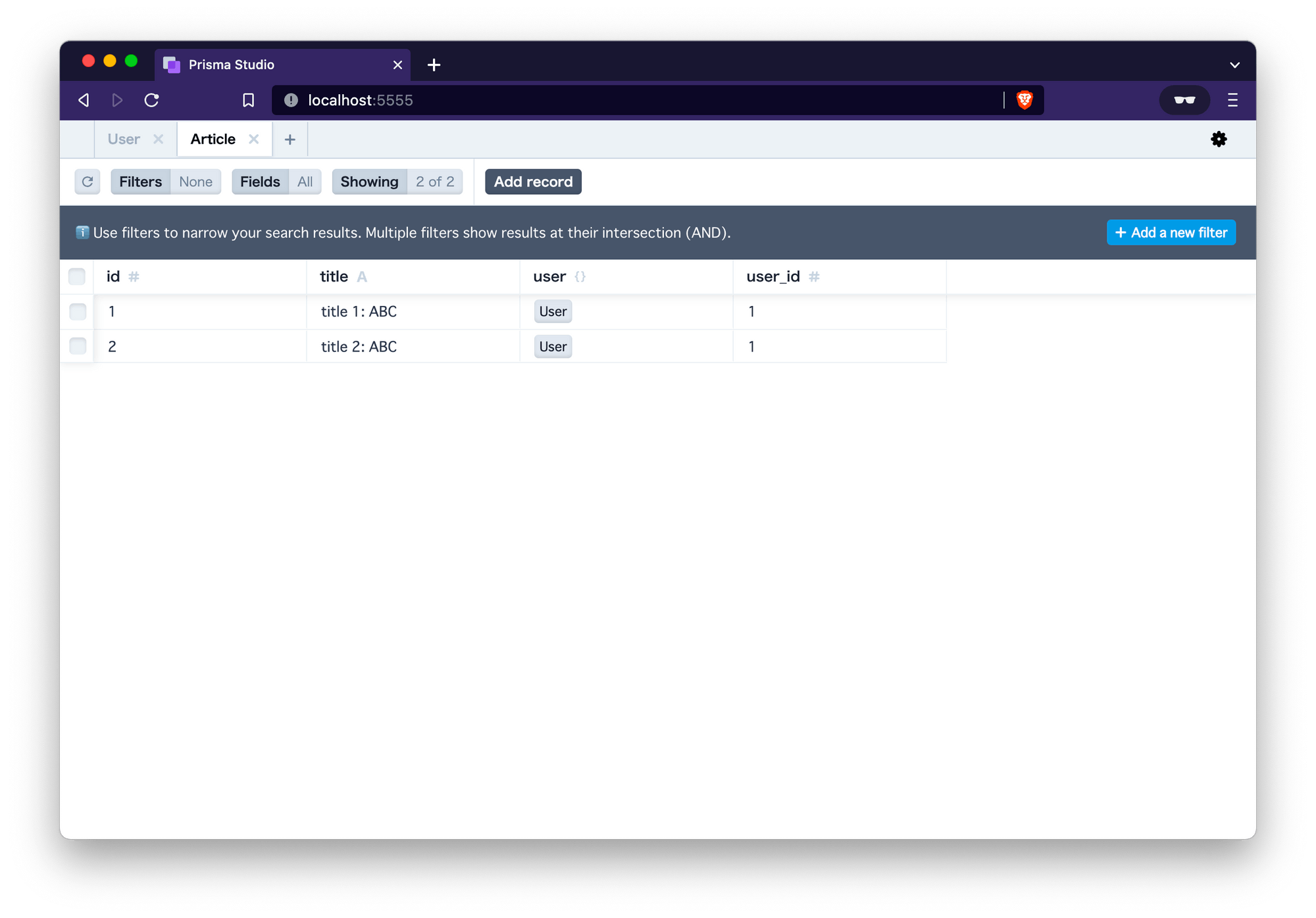Viewport: 1316px width, 918px height.
Task: Reload the Article table records
Action: point(87,182)
